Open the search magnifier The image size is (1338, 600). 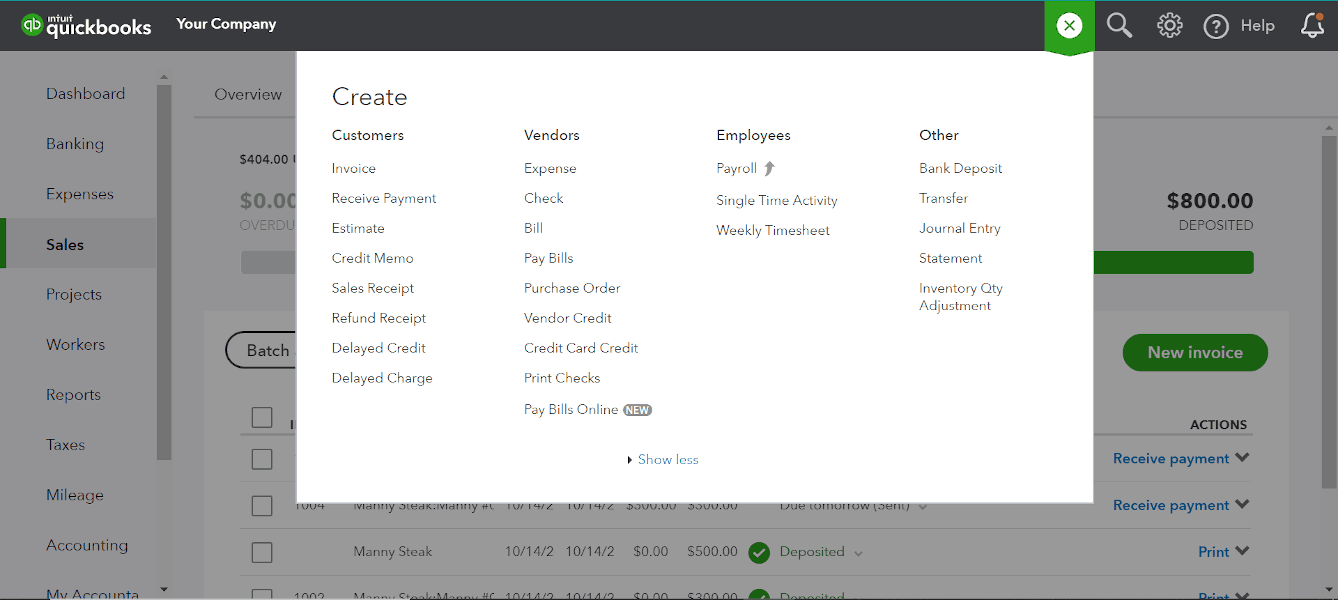(x=1119, y=26)
